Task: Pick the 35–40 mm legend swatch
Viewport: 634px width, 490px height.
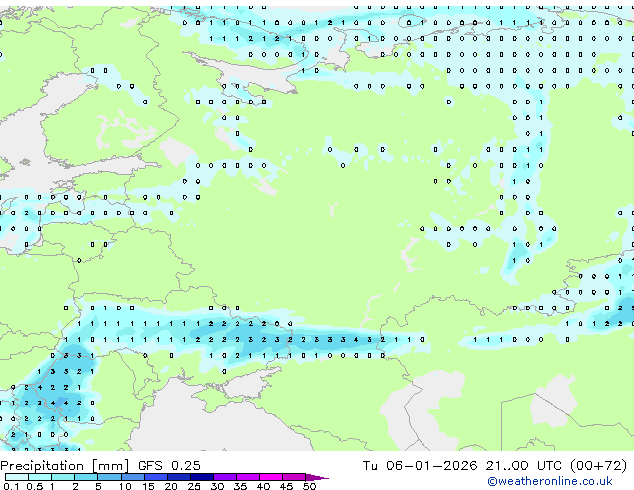Action: coord(248,477)
